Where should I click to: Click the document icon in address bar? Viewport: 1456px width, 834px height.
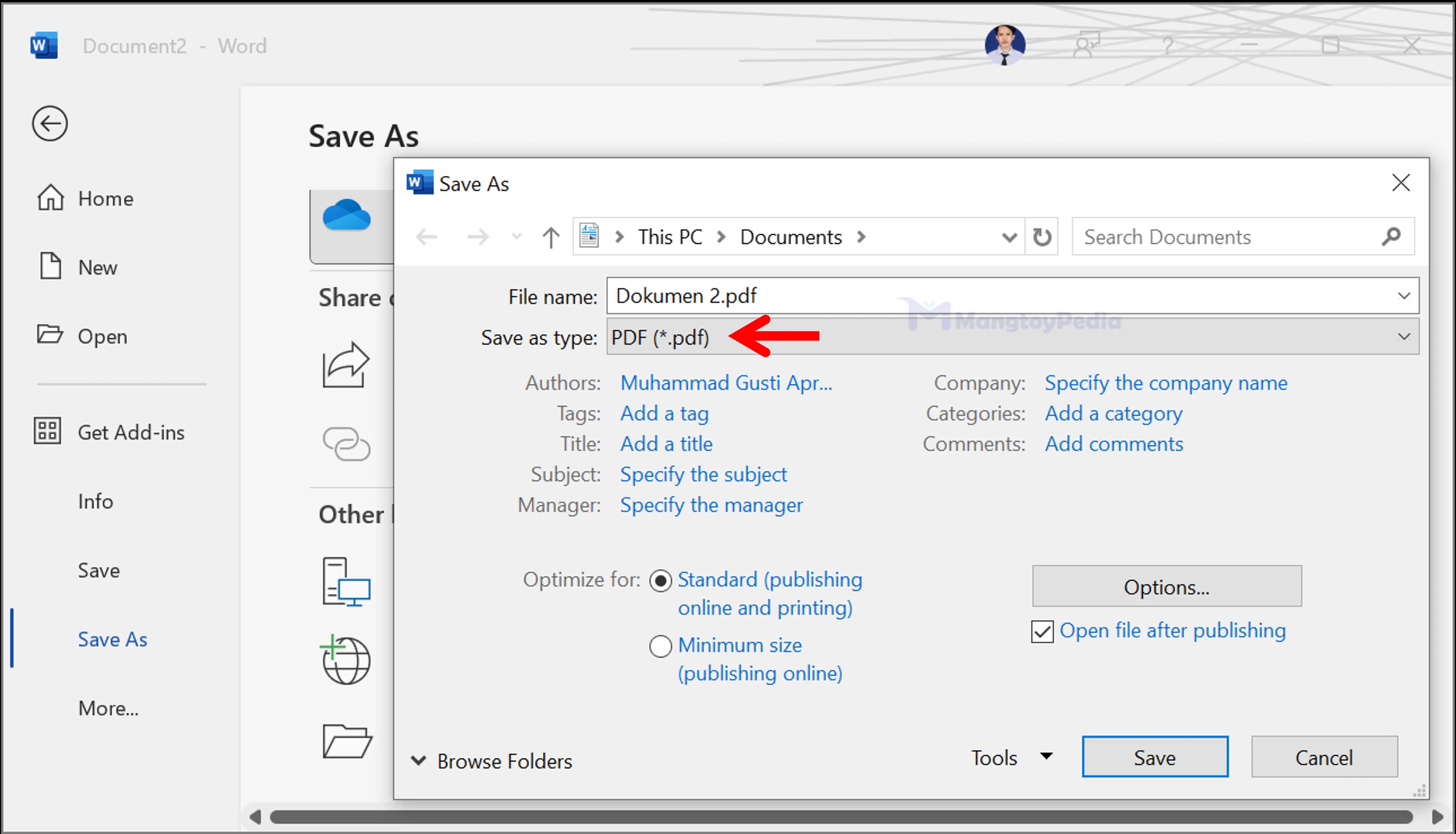589,236
